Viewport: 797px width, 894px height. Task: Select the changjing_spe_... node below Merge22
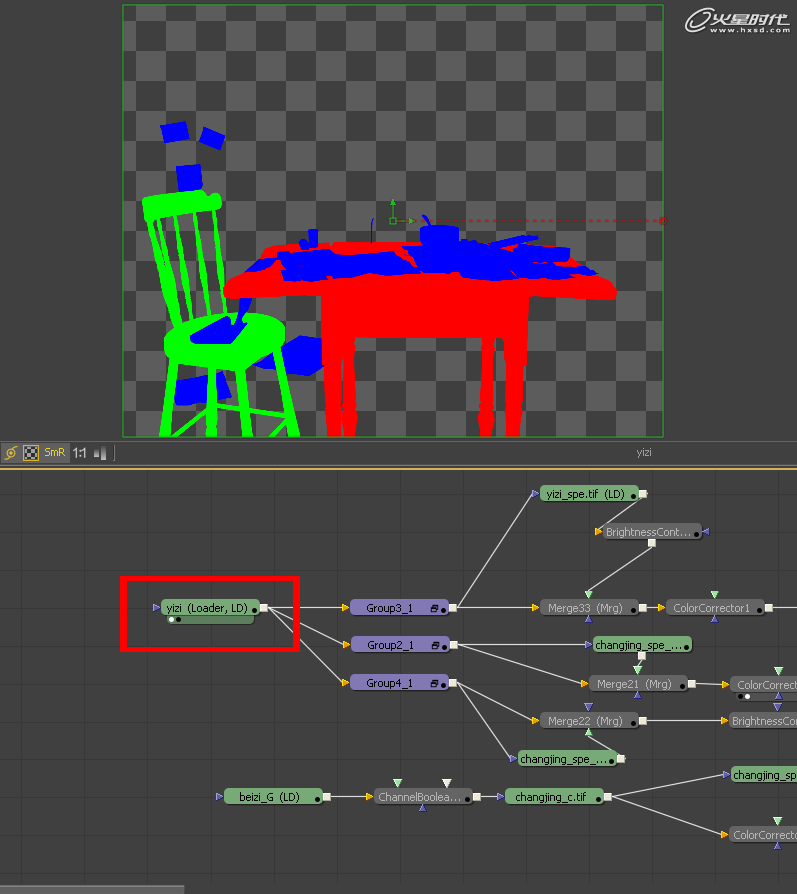pyautogui.click(x=567, y=759)
